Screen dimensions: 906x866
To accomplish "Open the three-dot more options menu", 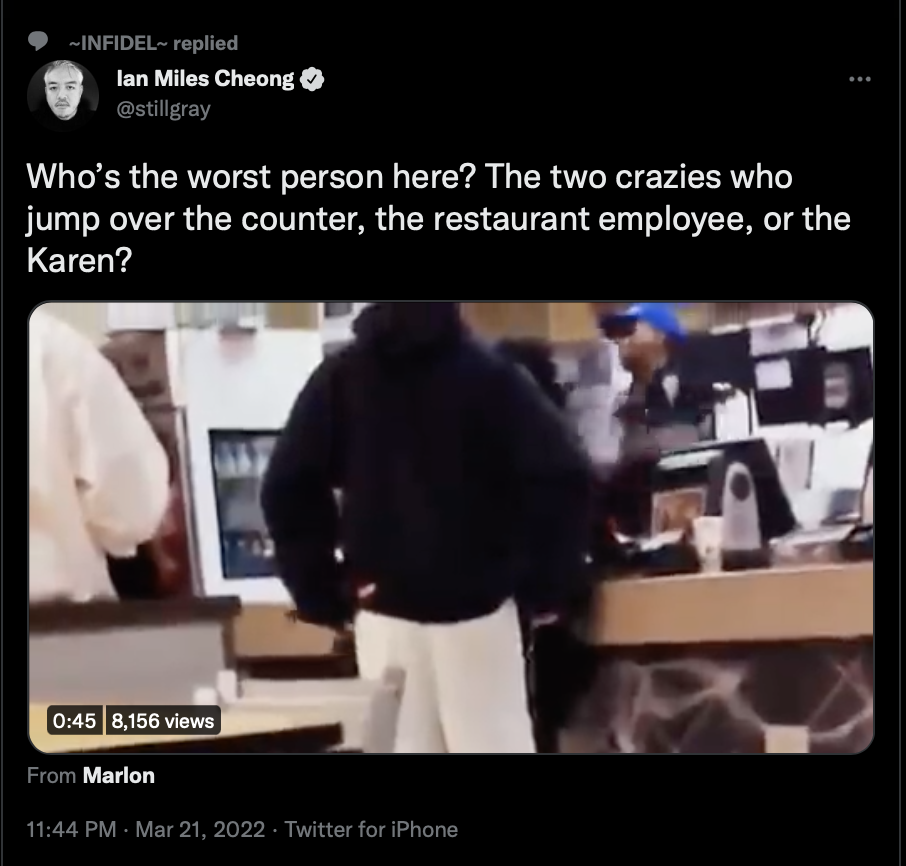I will 860,79.
